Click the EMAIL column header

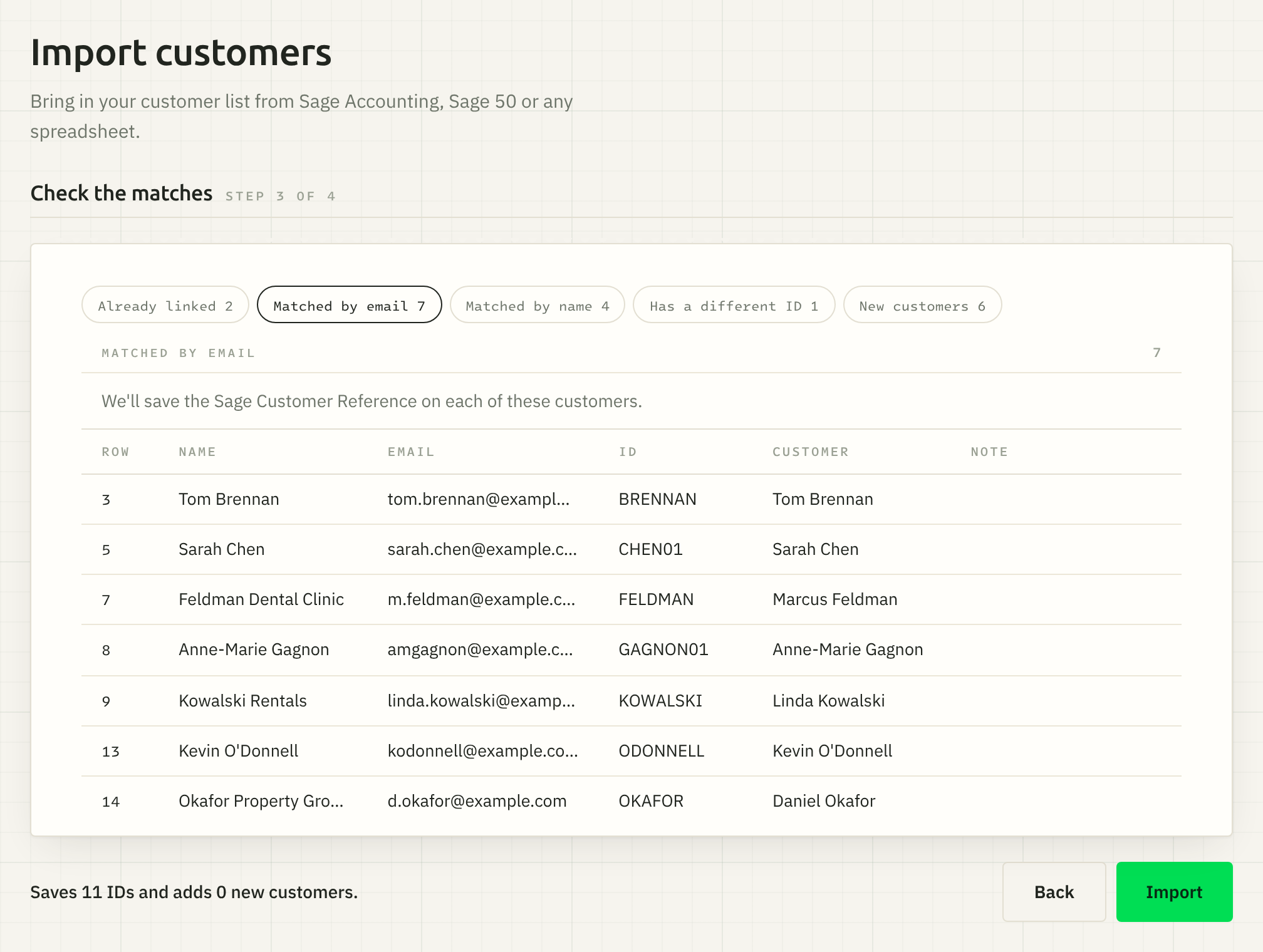(411, 452)
